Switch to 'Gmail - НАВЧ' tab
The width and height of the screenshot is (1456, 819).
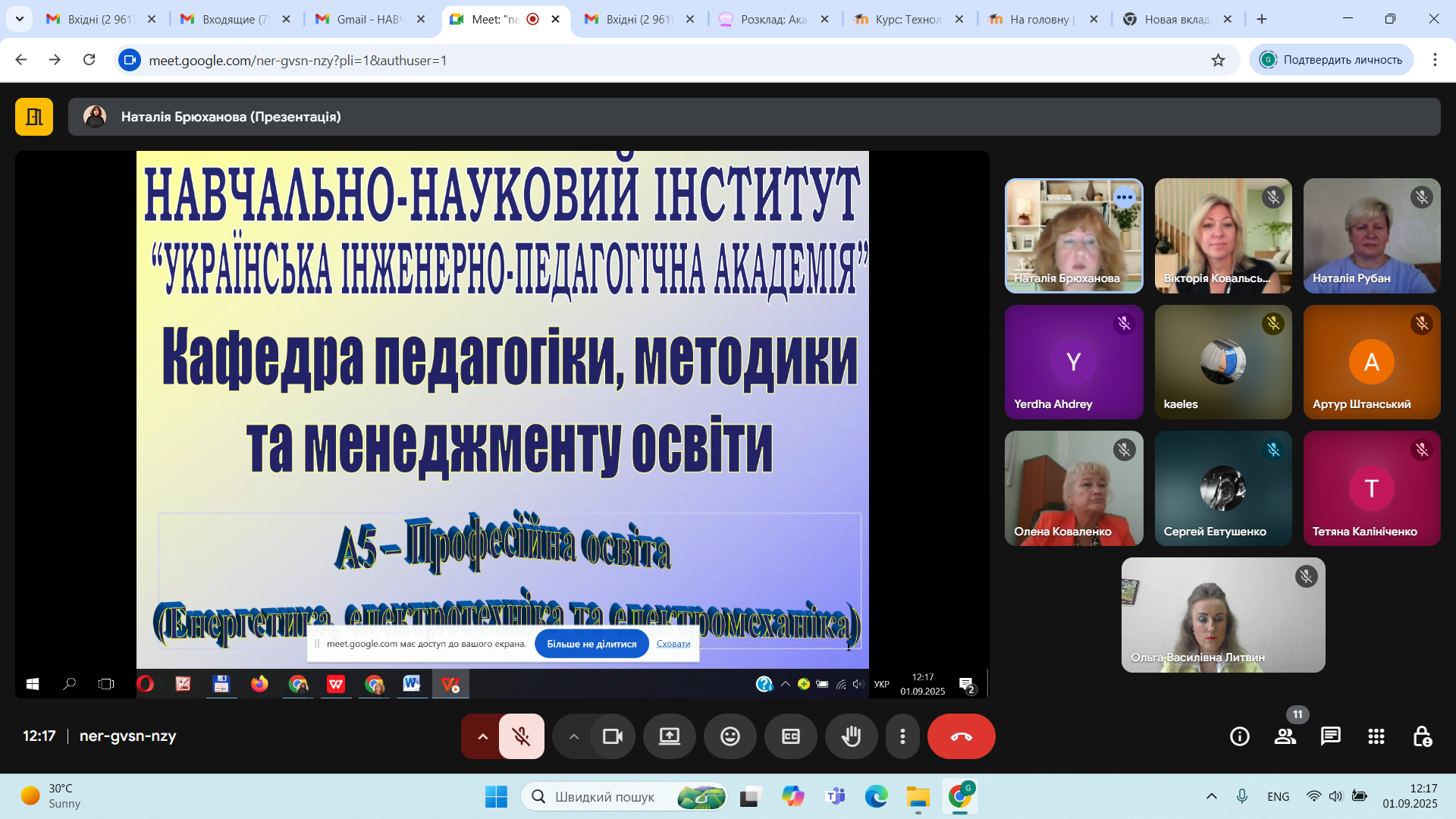pos(370,19)
